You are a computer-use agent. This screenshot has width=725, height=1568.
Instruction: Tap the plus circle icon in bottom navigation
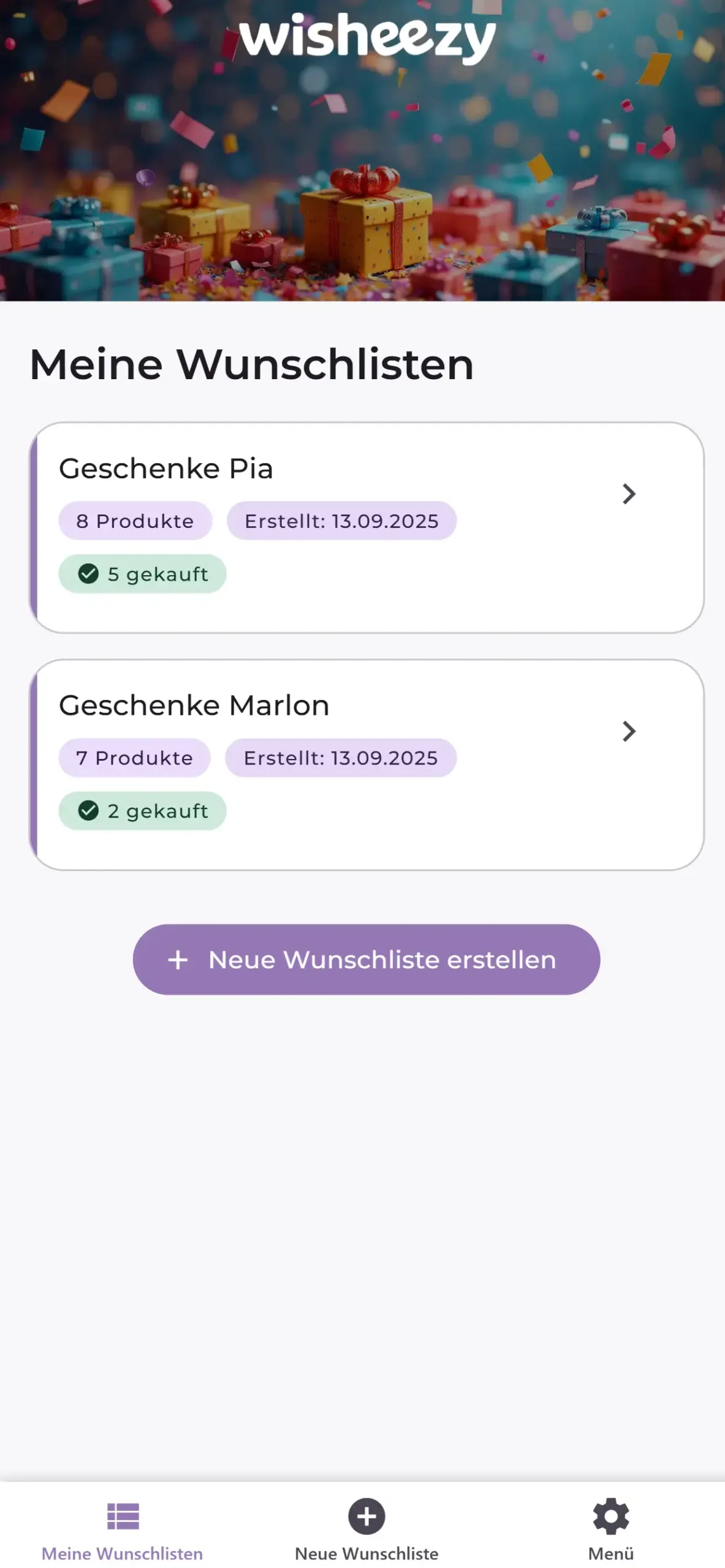[366, 1516]
